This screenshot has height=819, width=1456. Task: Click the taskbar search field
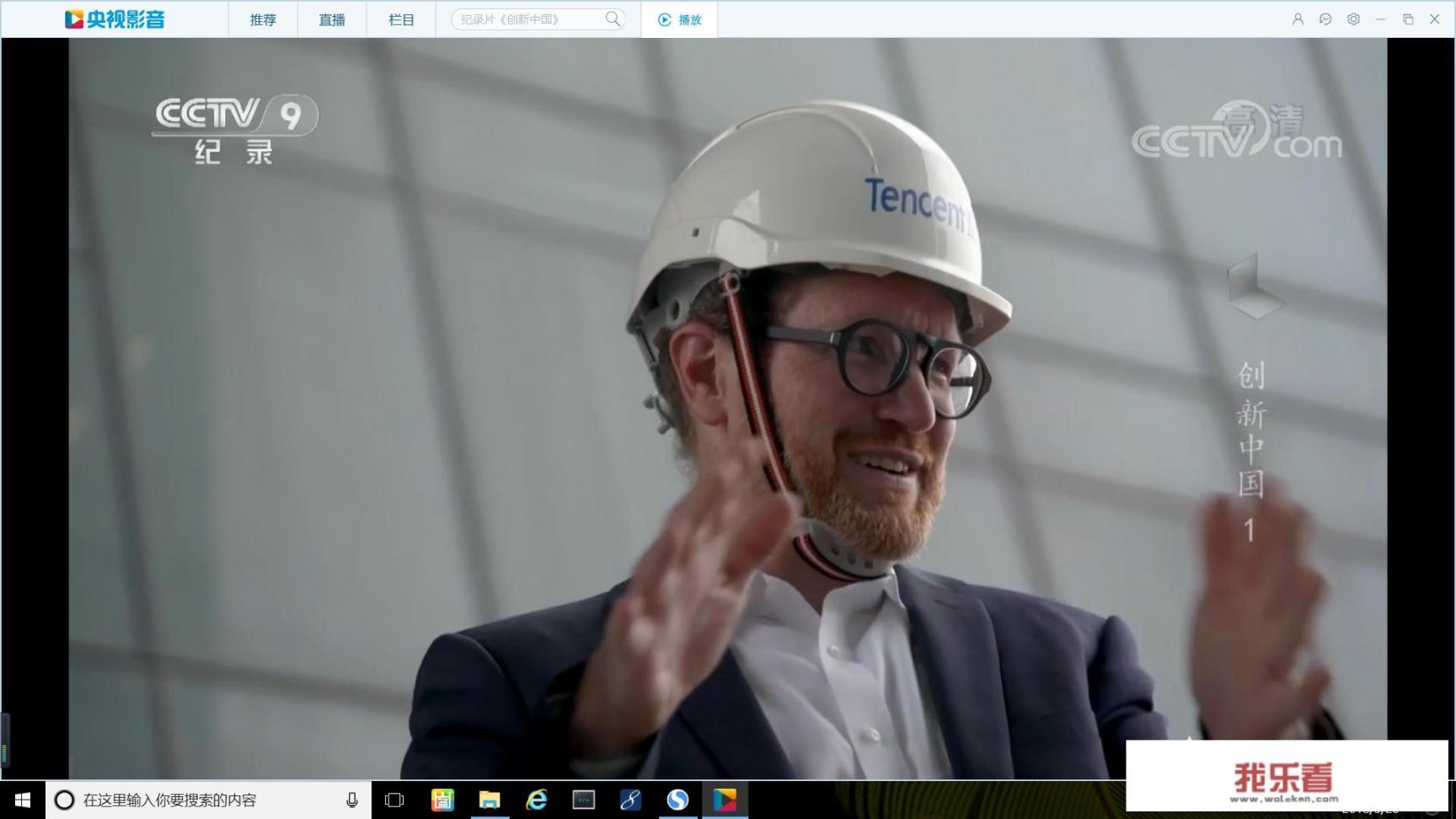(208, 800)
